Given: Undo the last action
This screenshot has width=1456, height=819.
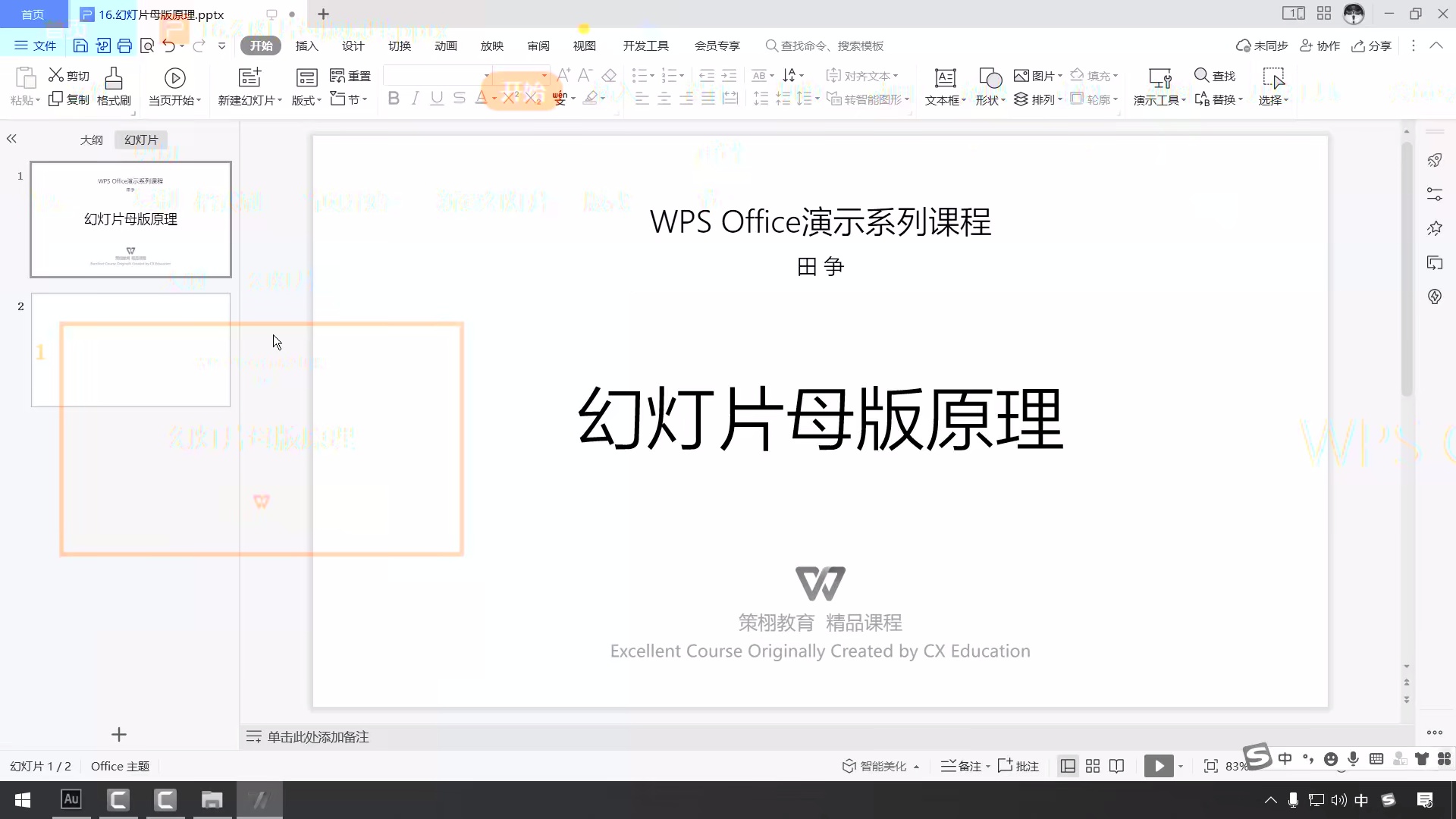Looking at the screenshot, I should [169, 45].
